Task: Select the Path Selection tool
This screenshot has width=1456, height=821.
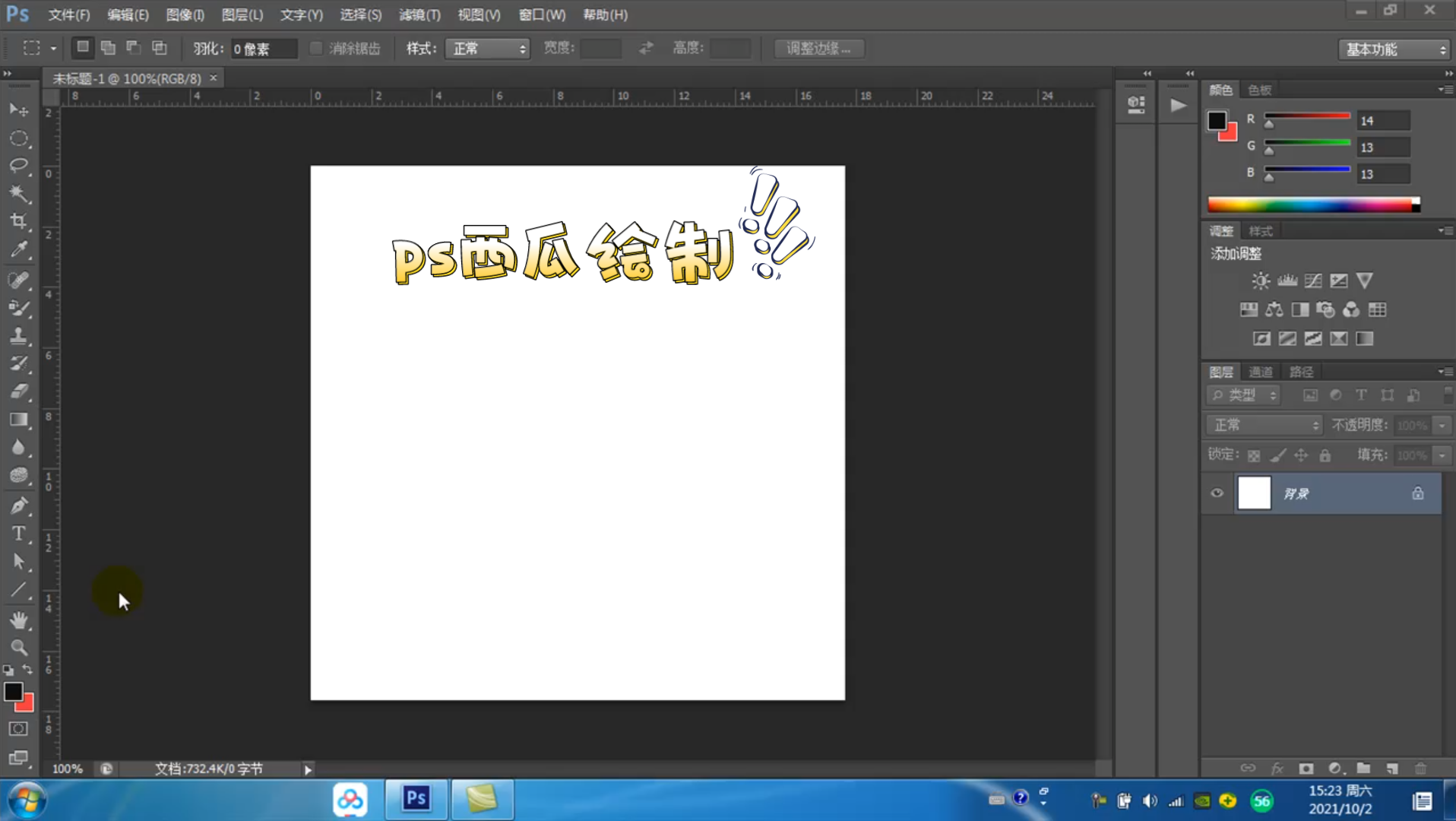Action: pos(19,562)
